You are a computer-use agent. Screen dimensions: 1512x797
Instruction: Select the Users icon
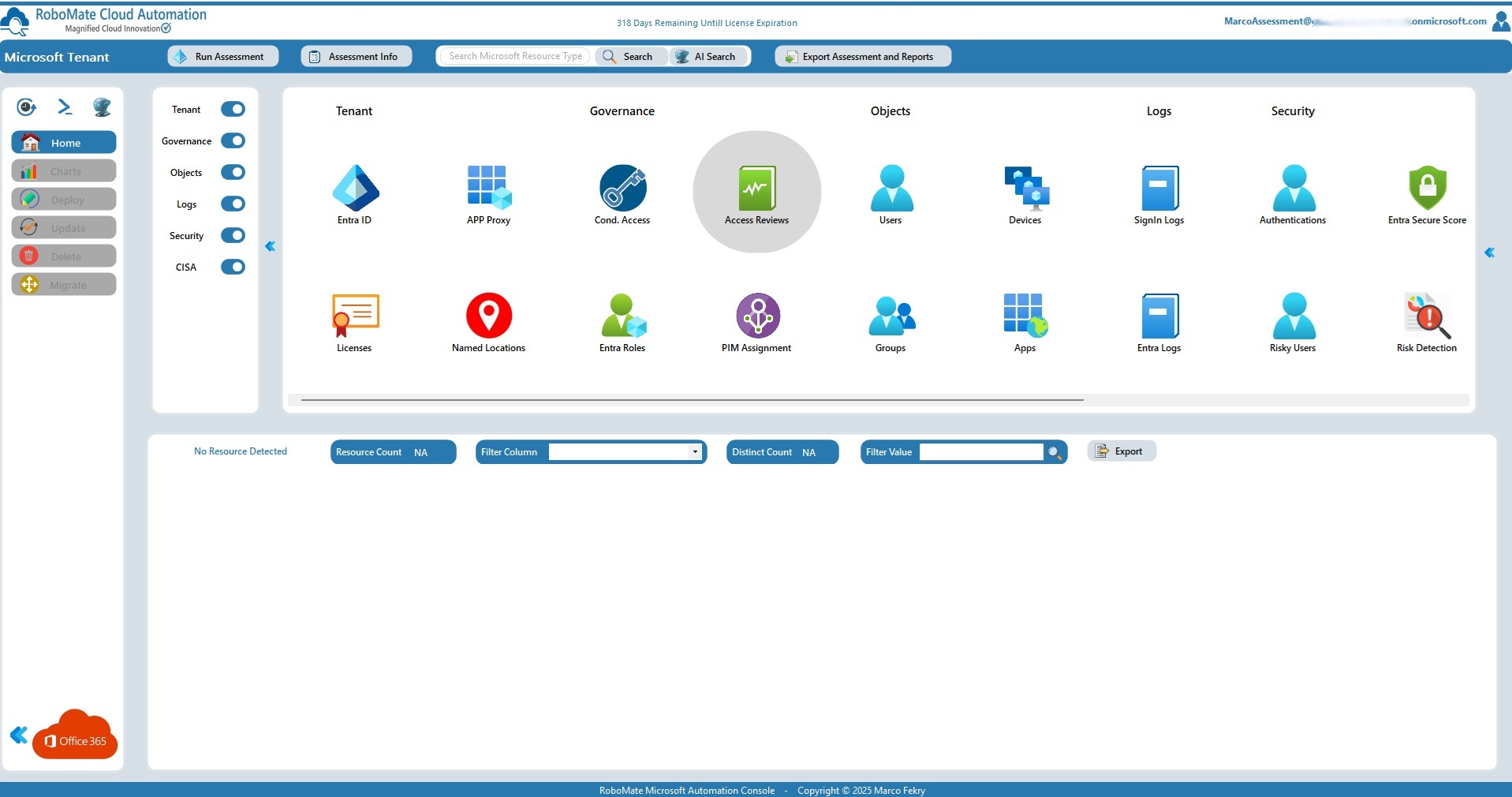891,188
